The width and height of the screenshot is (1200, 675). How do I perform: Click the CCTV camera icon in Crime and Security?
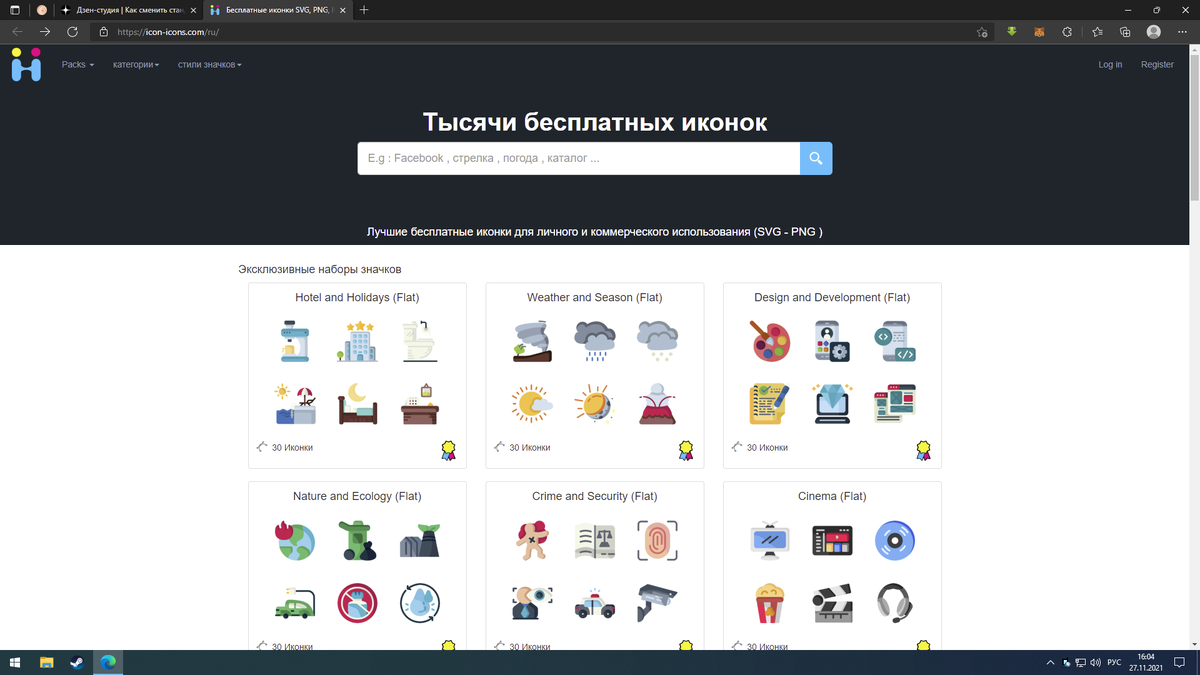point(657,602)
